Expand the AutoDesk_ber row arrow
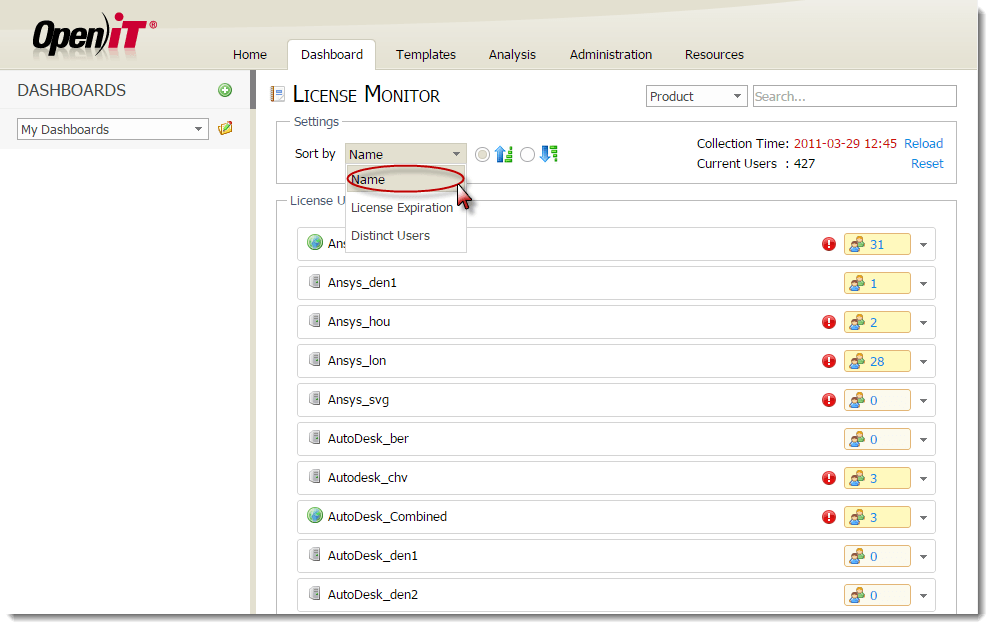This screenshot has height=623, width=987. point(923,440)
